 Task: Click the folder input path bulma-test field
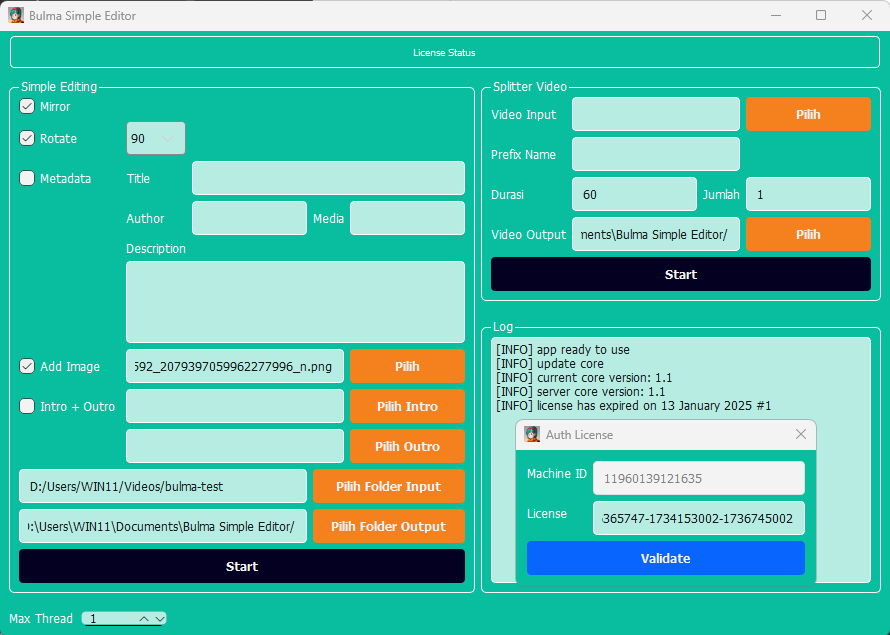(x=163, y=486)
